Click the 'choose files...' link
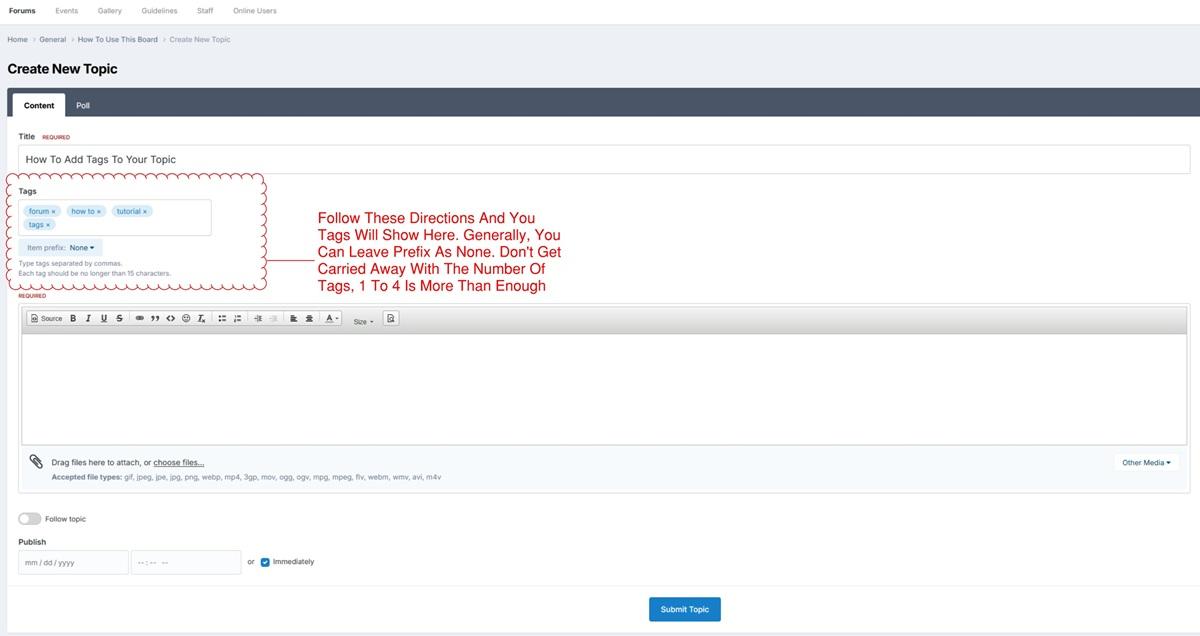Image resolution: width=1200 pixels, height=636 pixels. (178, 463)
